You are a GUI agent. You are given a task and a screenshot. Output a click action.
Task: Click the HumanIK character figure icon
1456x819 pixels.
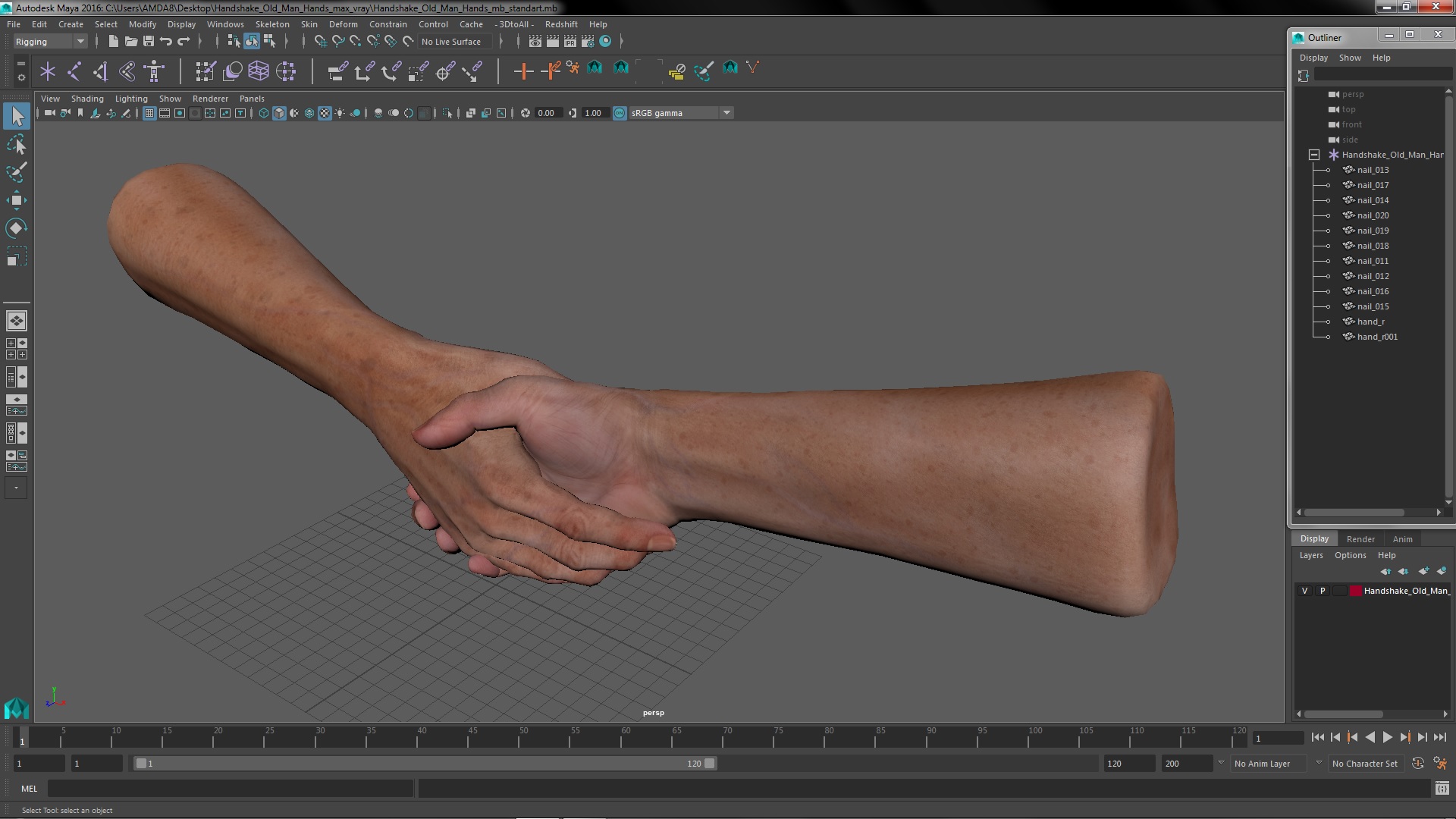coord(155,71)
